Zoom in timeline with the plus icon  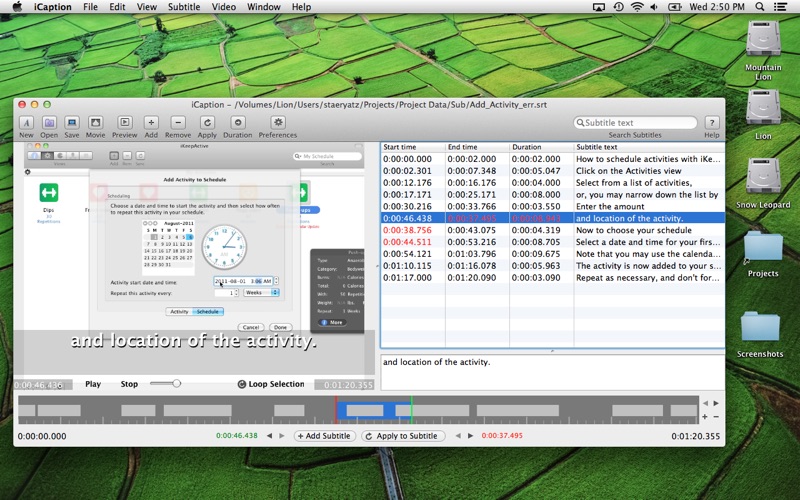[x=705, y=416]
